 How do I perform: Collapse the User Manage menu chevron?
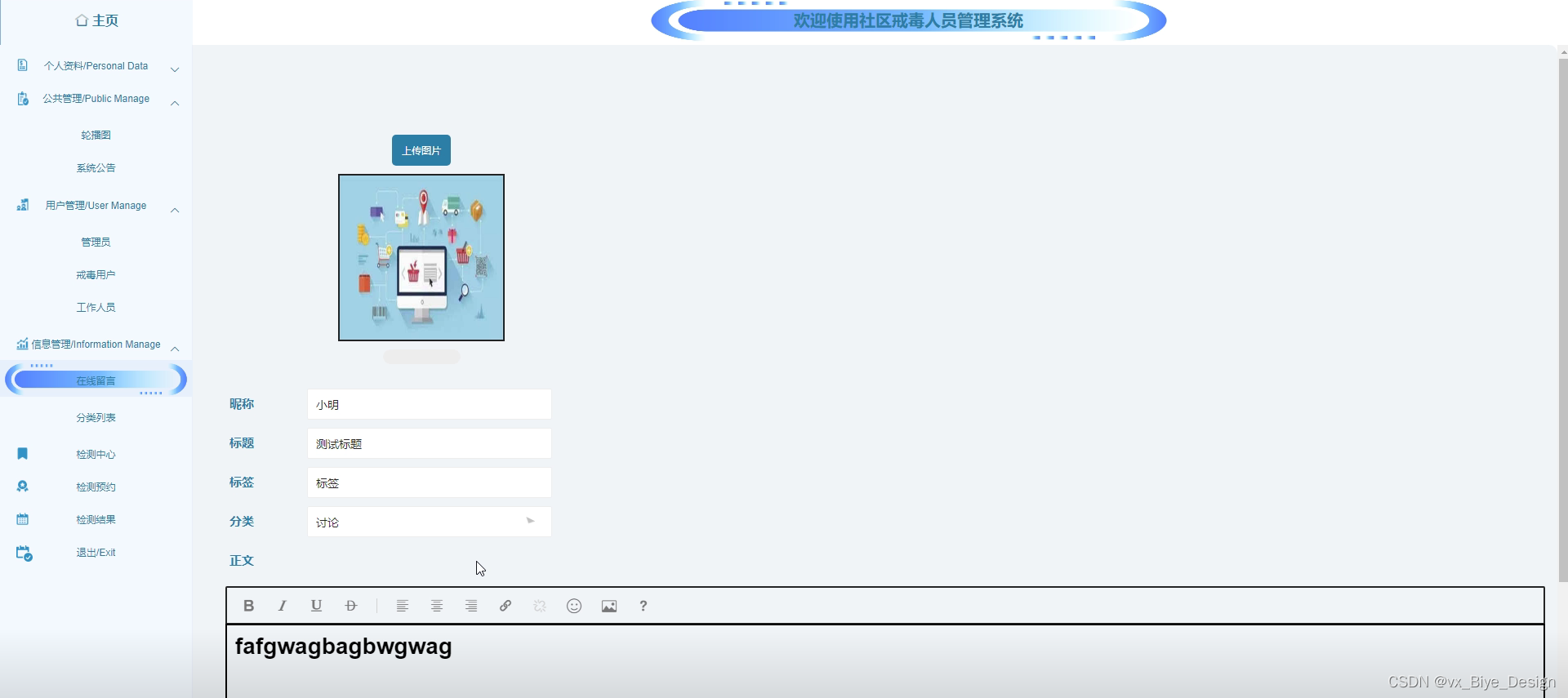coord(175,210)
